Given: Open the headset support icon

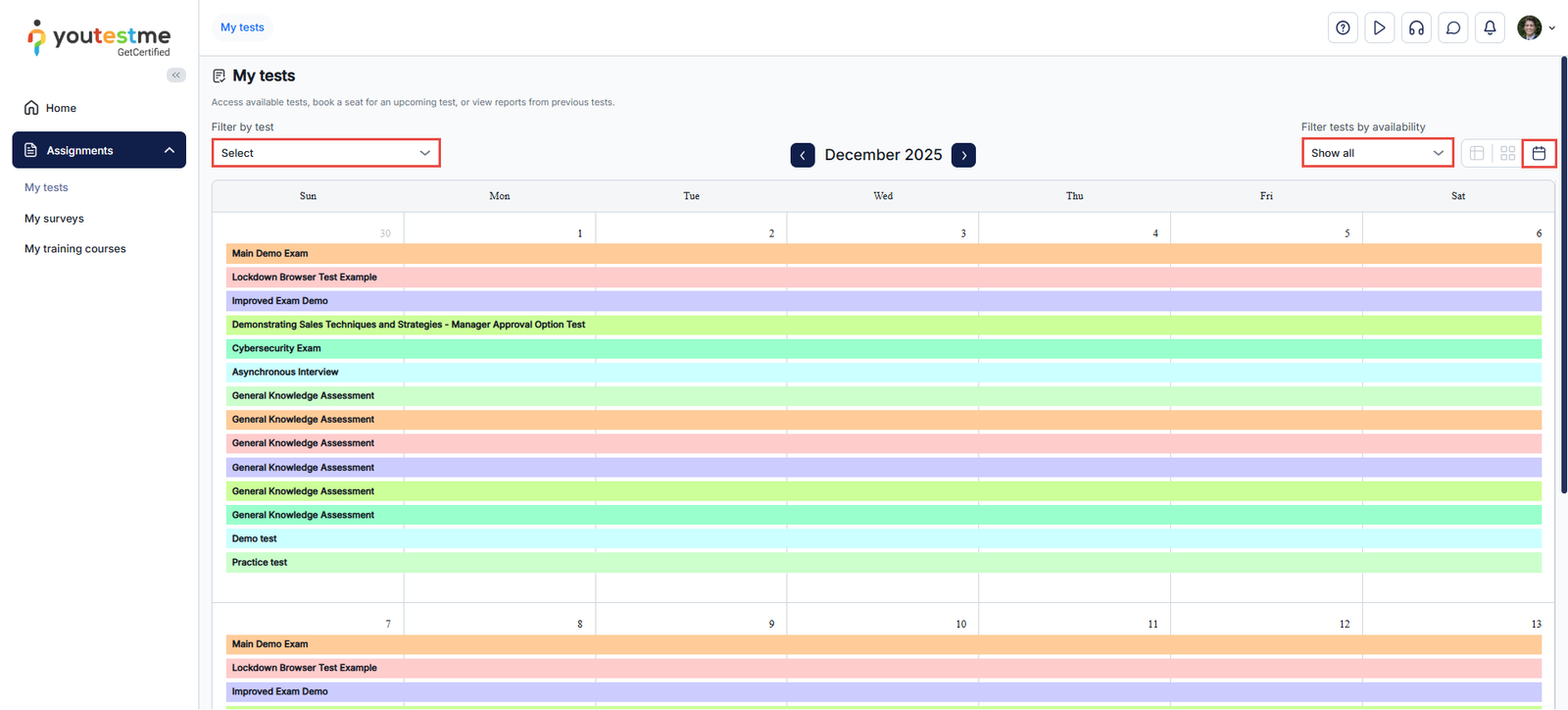Looking at the screenshot, I should click(x=1416, y=28).
